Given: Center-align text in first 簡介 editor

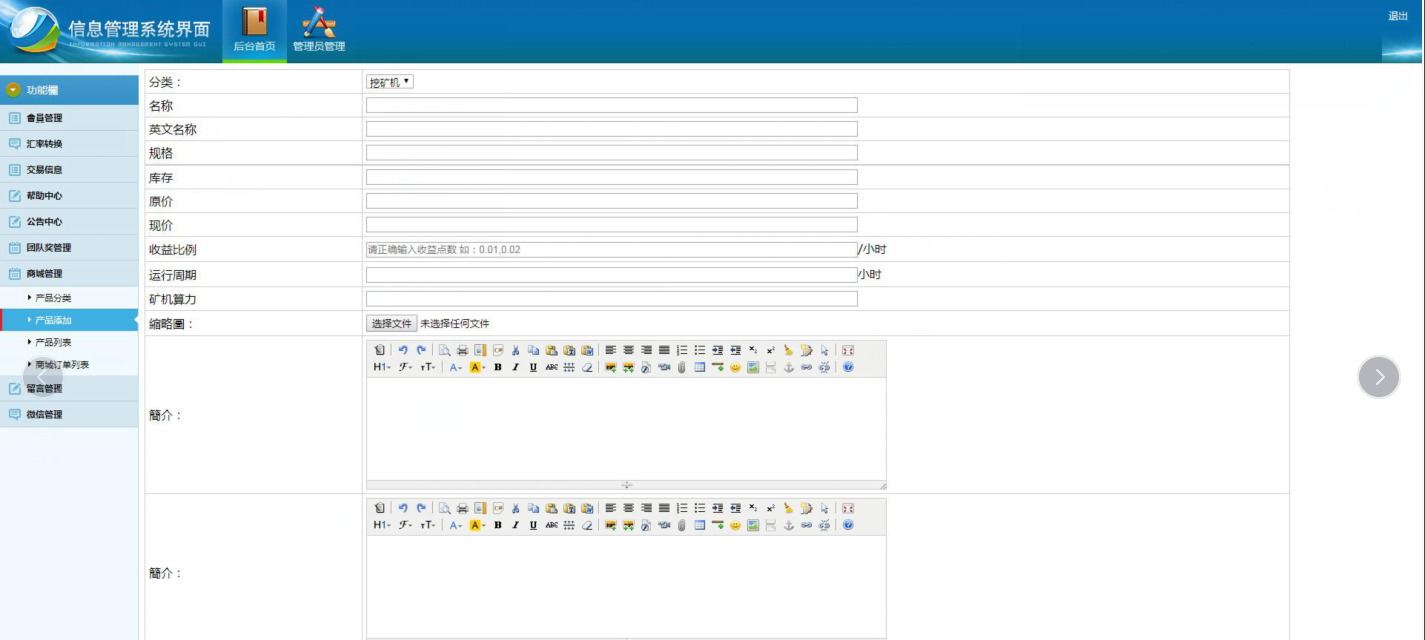Looking at the screenshot, I should pos(628,350).
